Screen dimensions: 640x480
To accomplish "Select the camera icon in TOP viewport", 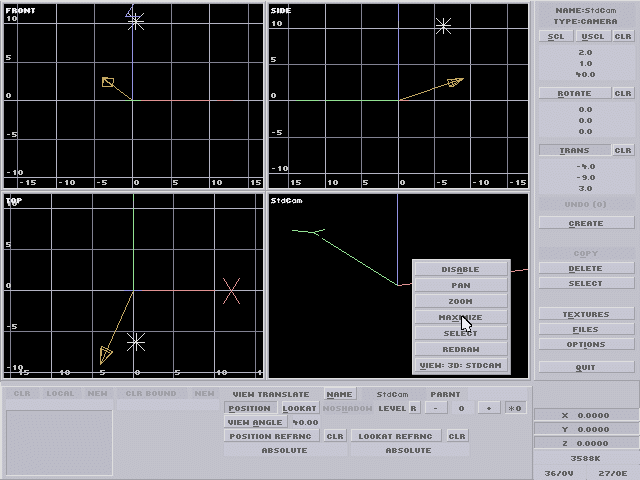I will coord(106,354).
